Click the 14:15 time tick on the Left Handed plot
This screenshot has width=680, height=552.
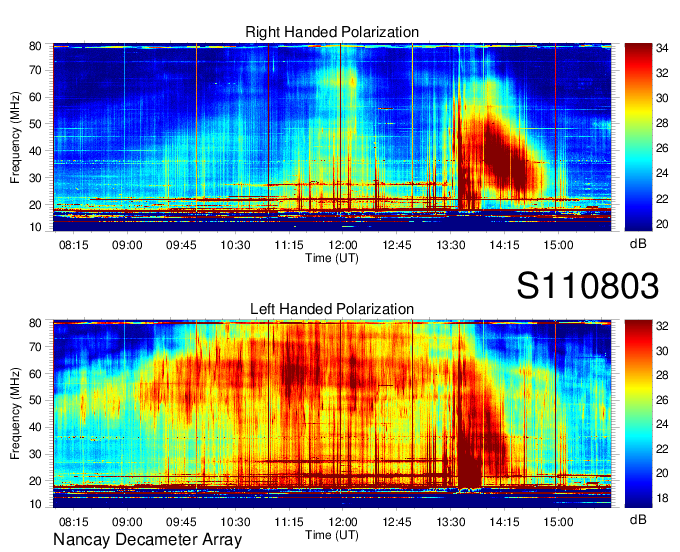tap(504, 522)
